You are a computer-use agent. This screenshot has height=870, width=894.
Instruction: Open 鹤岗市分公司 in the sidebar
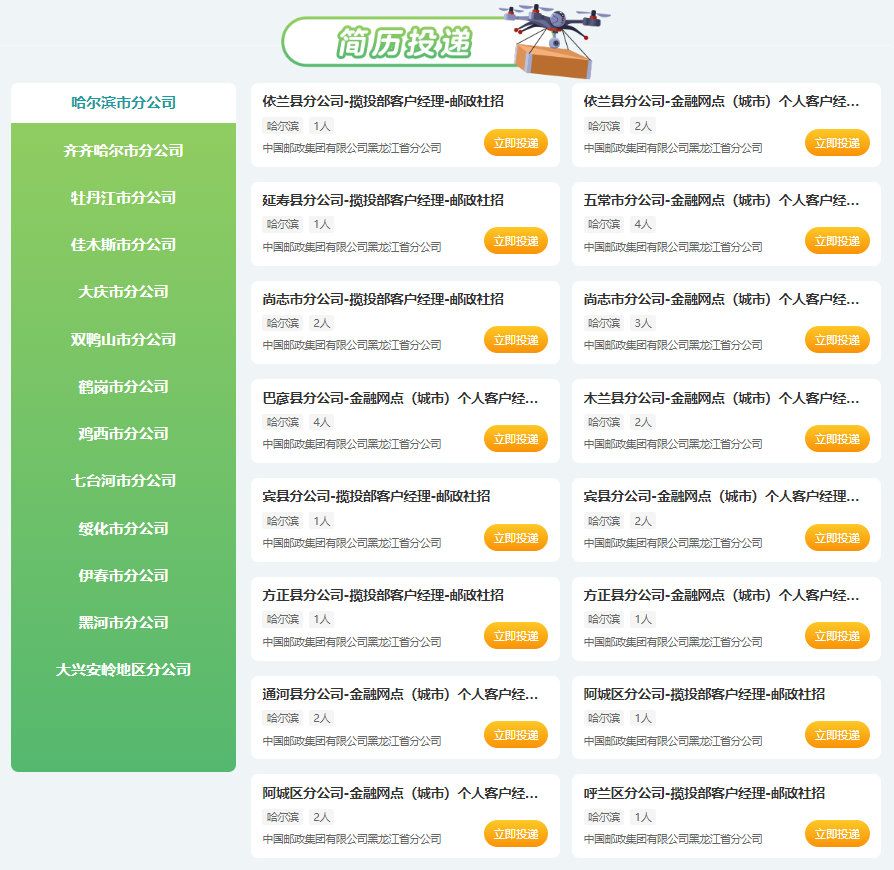(123, 387)
